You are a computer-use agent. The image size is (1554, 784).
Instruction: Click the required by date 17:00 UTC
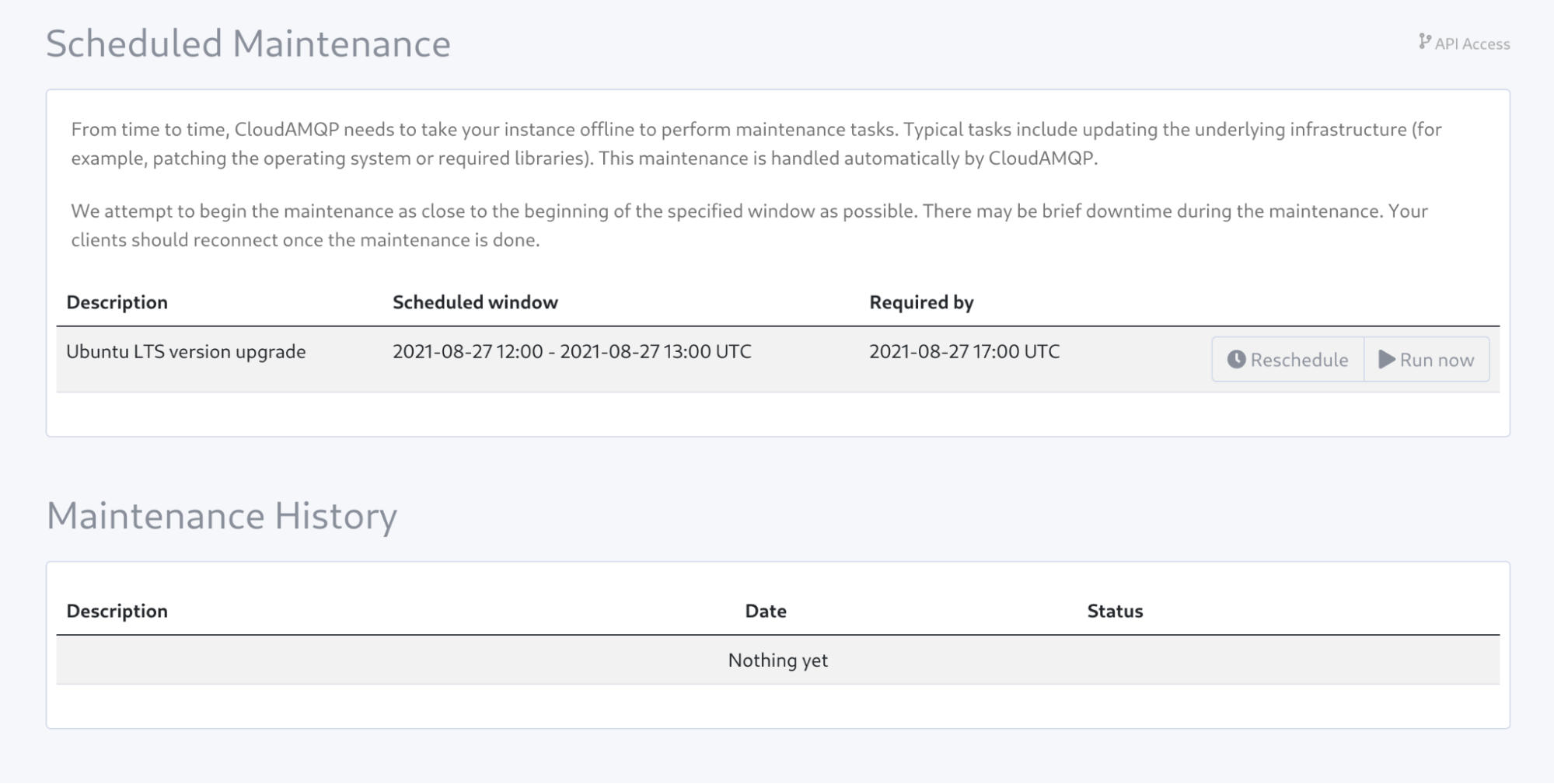[x=964, y=351]
